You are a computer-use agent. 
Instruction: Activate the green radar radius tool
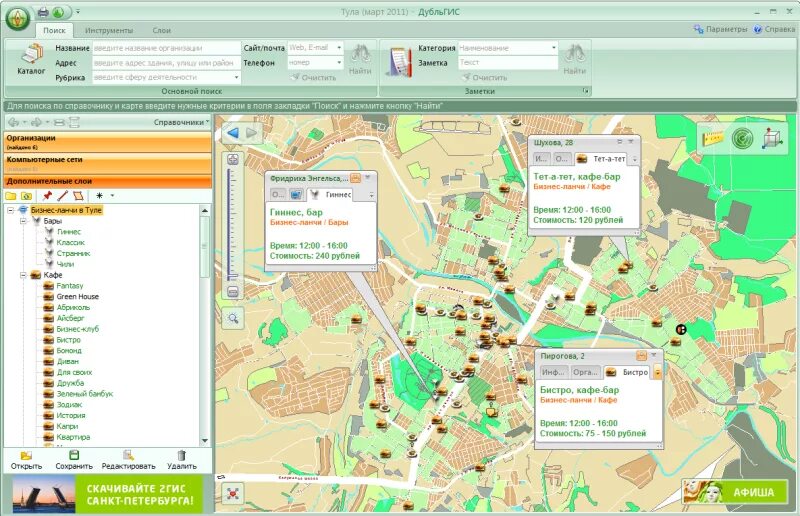pyautogui.click(x=742, y=138)
